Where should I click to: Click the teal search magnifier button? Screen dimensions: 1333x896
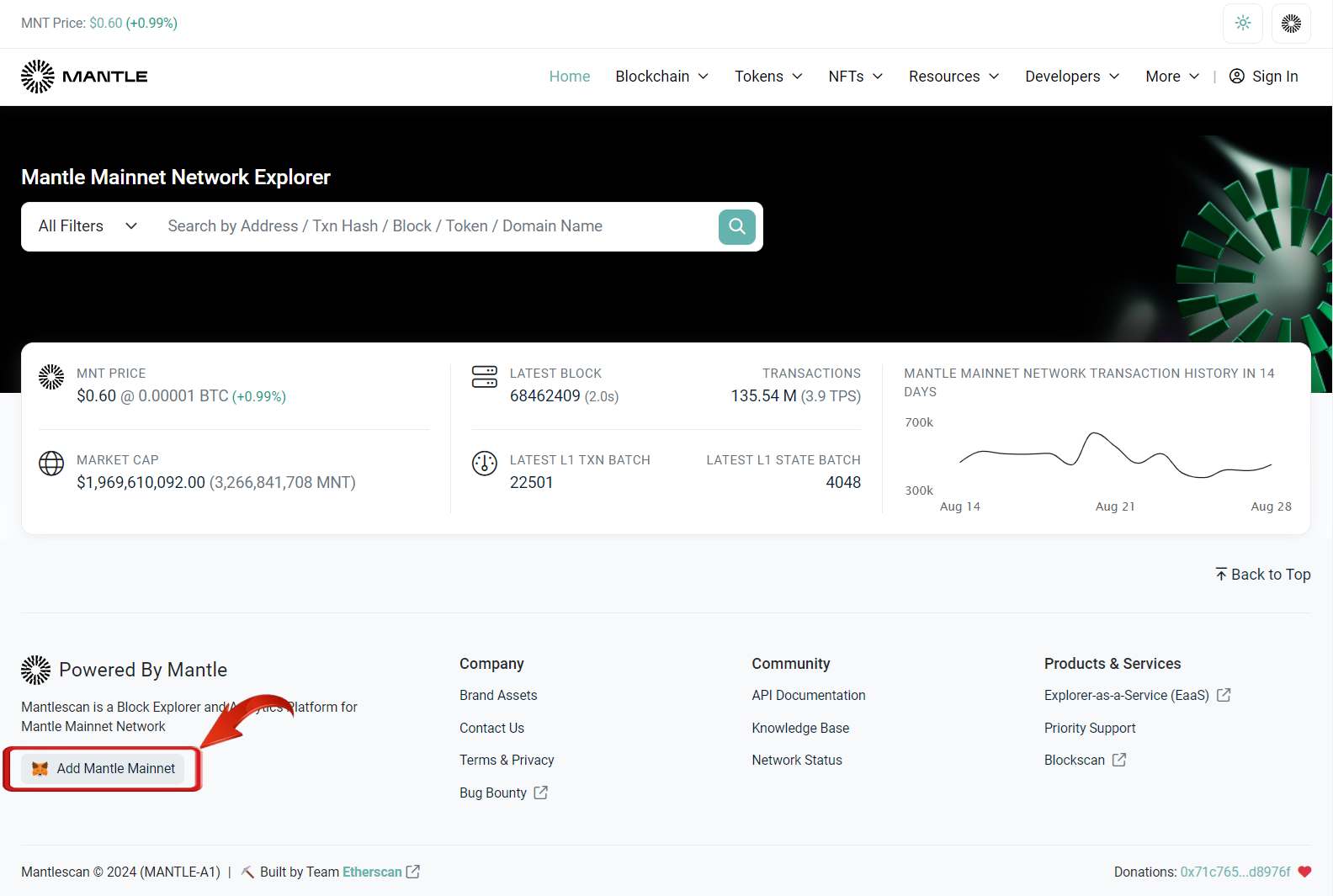click(x=737, y=226)
